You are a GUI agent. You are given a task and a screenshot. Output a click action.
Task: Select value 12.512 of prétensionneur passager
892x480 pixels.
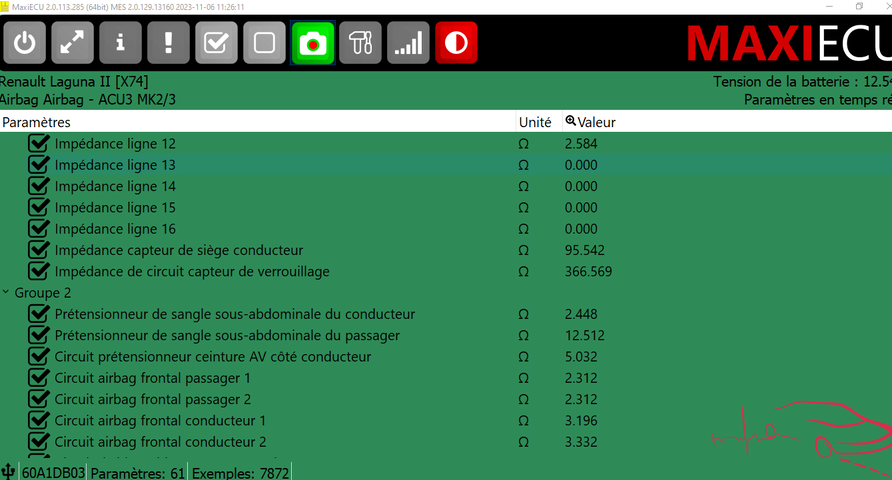585,336
